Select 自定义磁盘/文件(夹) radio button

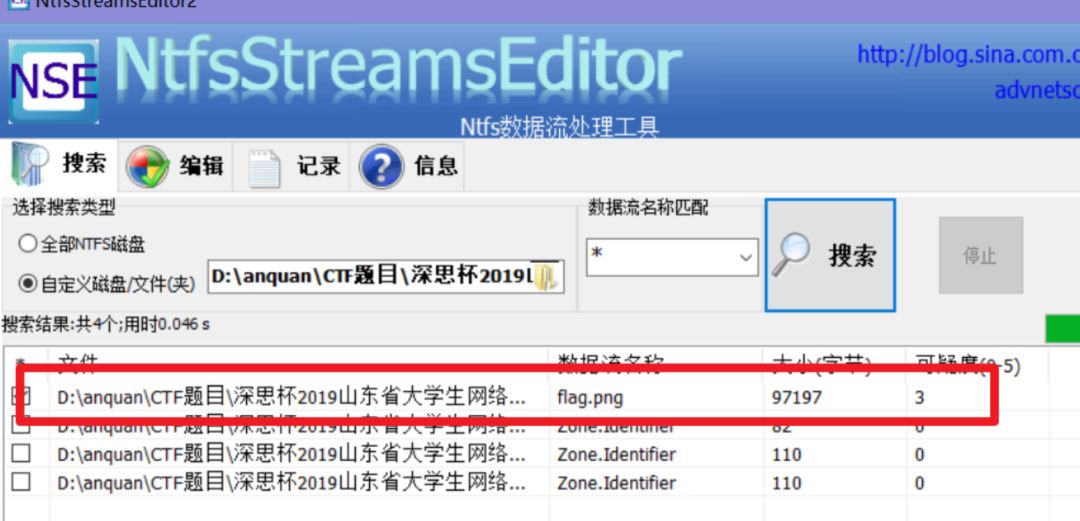(107, 283)
